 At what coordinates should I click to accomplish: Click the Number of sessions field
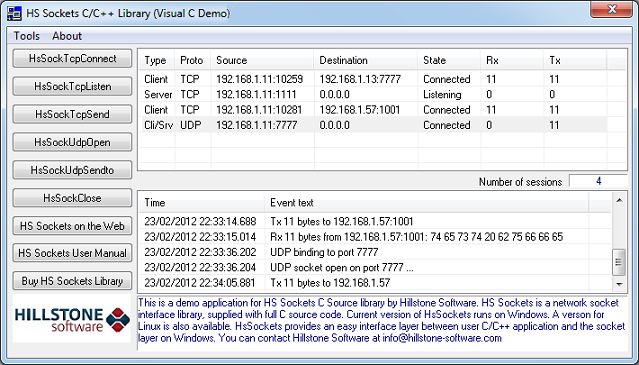598,181
